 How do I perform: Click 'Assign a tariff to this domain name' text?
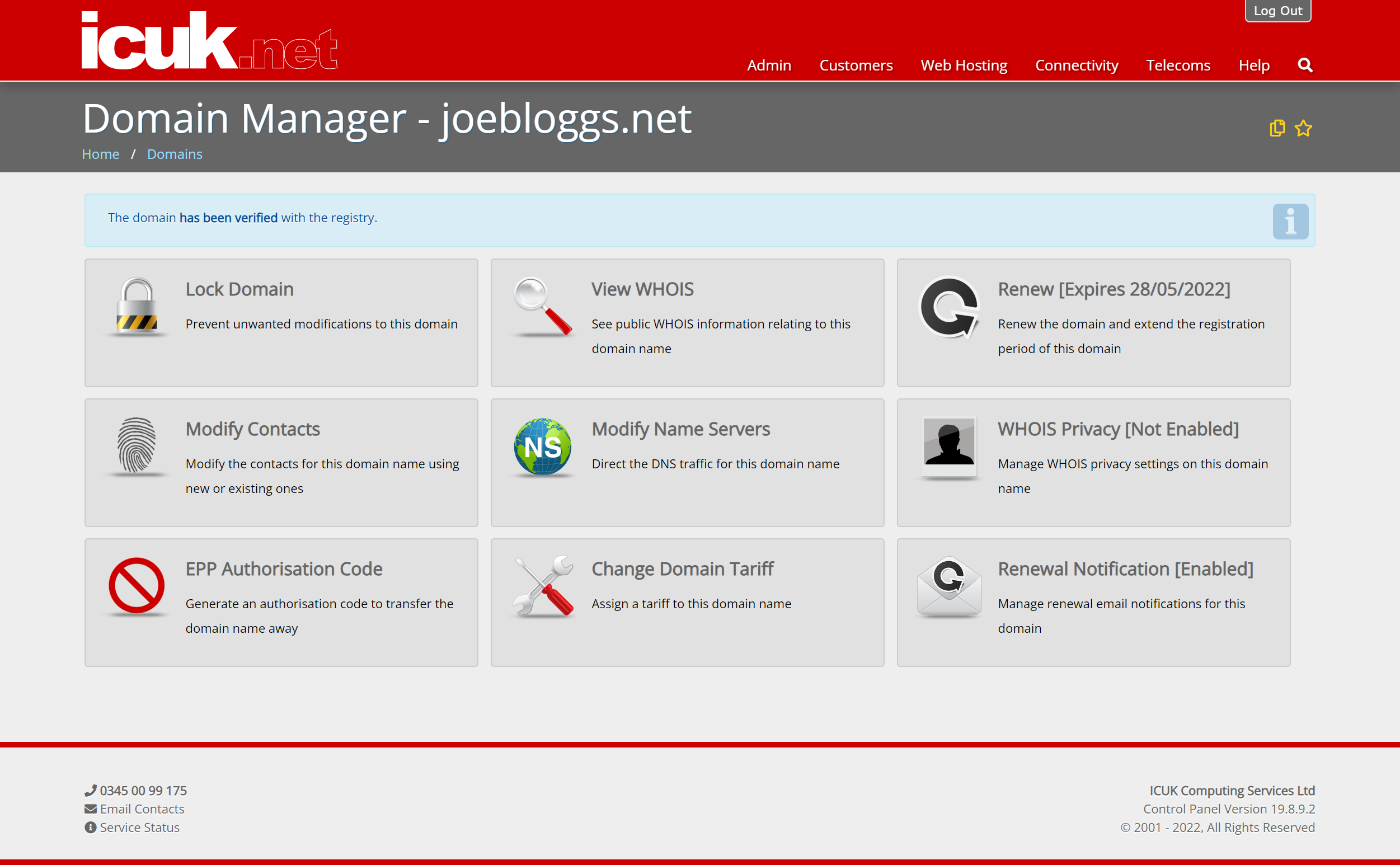pyautogui.click(x=691, y=604)
